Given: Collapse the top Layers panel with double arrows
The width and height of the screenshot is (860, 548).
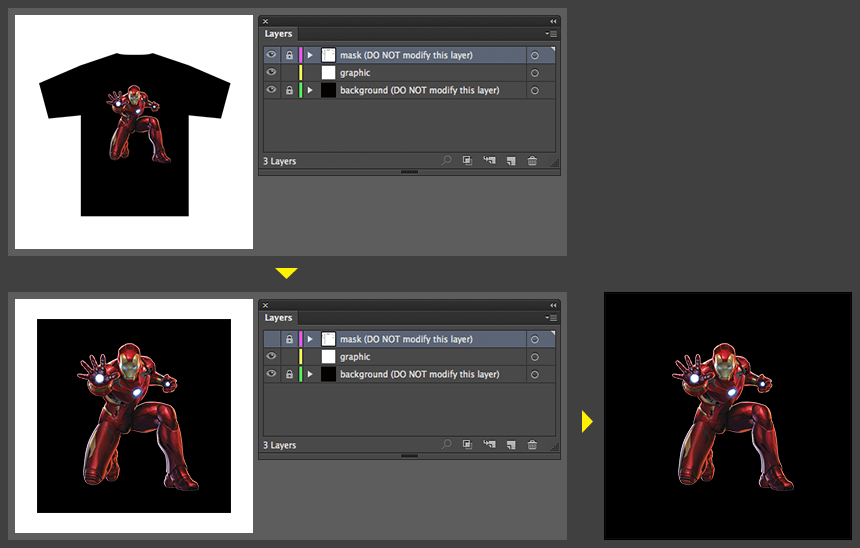Looking at the screenshot, I should [553, 21].
